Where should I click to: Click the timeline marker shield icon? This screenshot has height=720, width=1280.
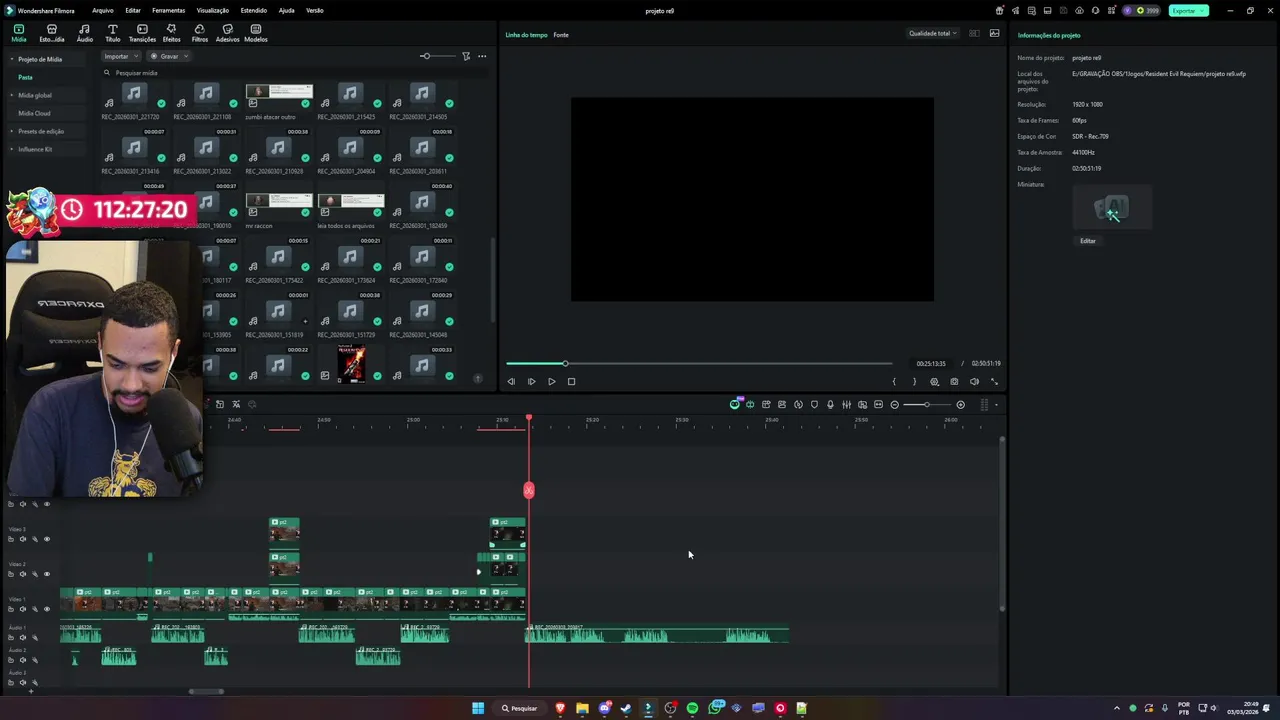pos(814,405)
